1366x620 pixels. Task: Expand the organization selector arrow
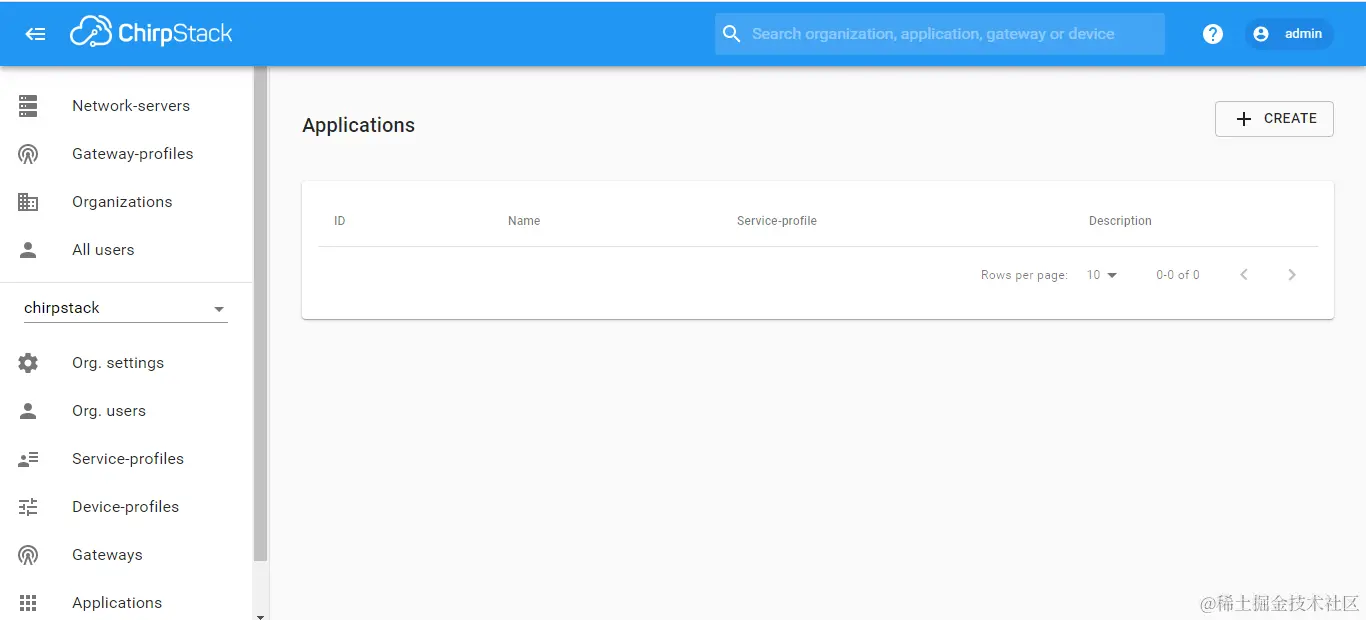click(x=219, y=310)
